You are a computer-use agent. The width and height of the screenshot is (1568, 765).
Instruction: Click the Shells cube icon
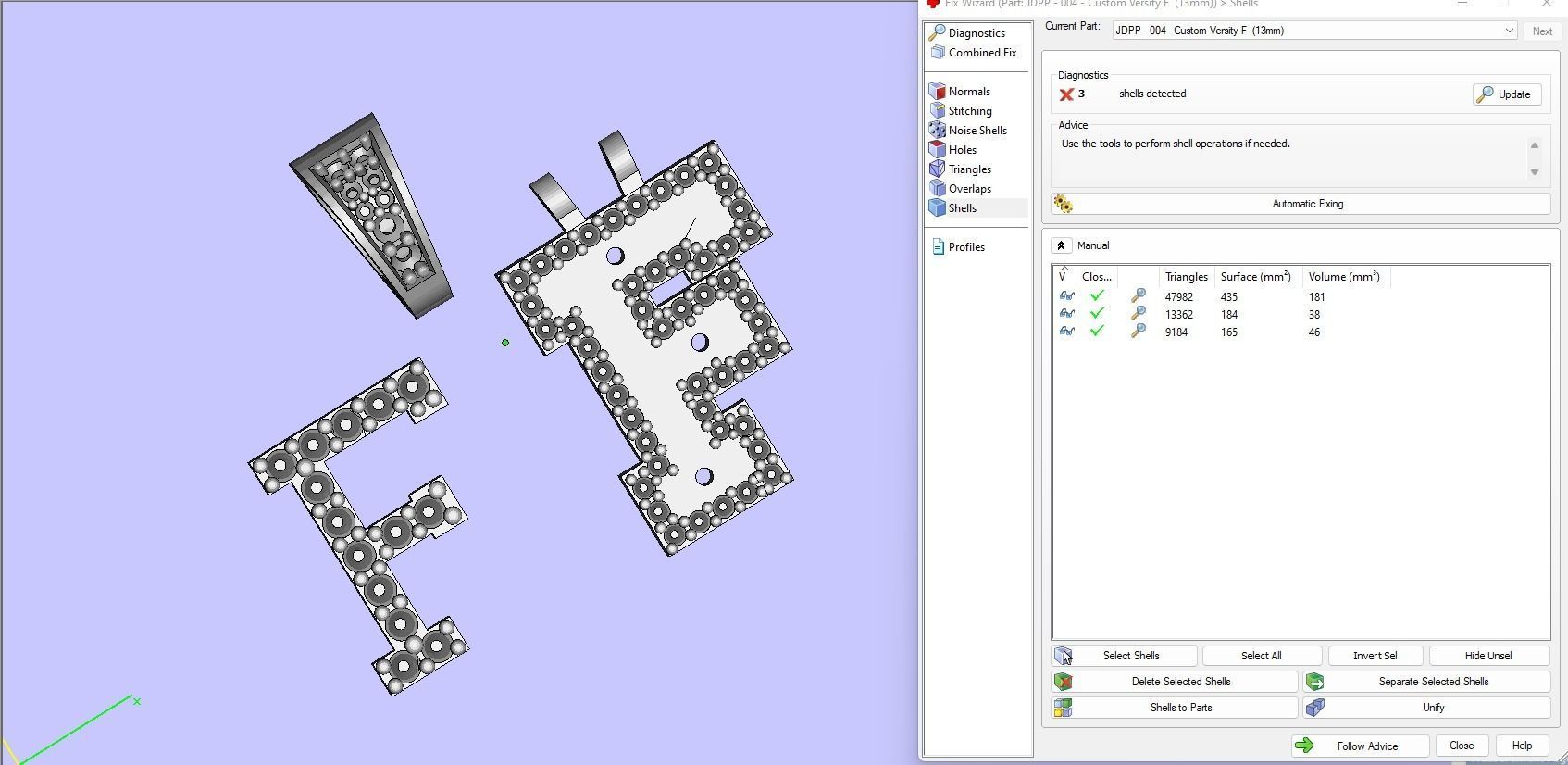(x=938, y=207)
